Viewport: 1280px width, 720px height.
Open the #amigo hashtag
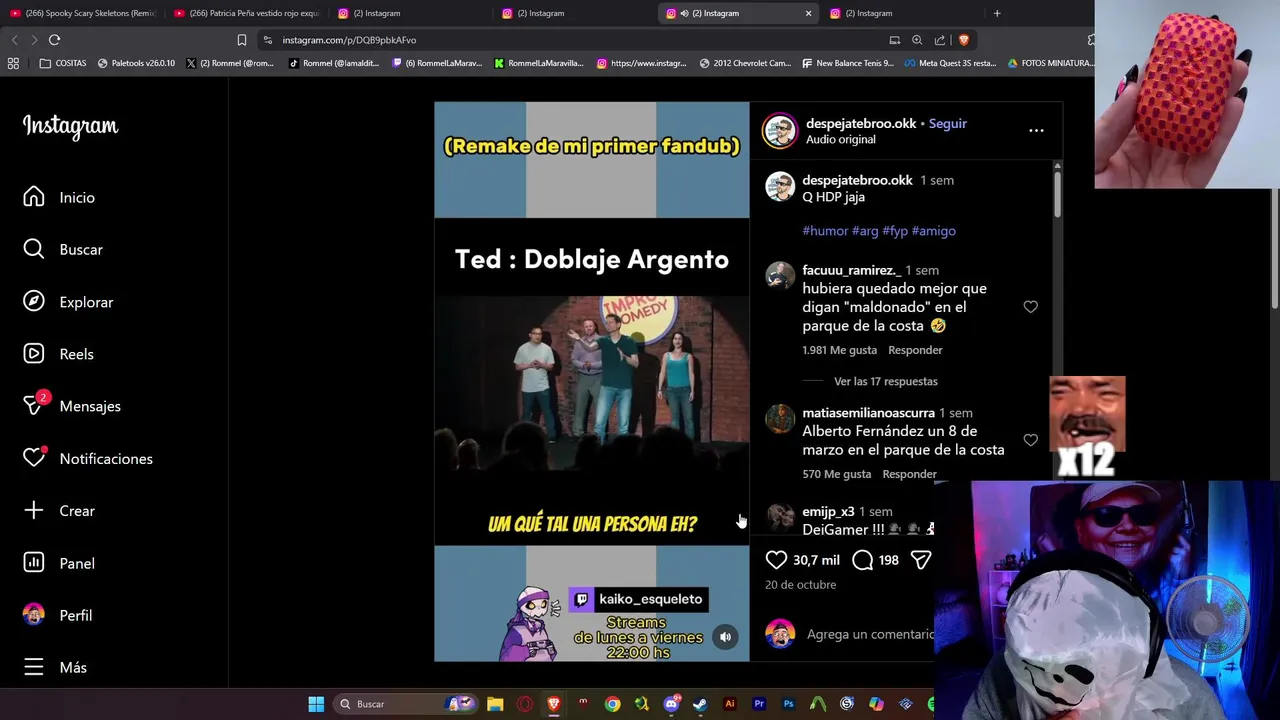click(933, 231)
